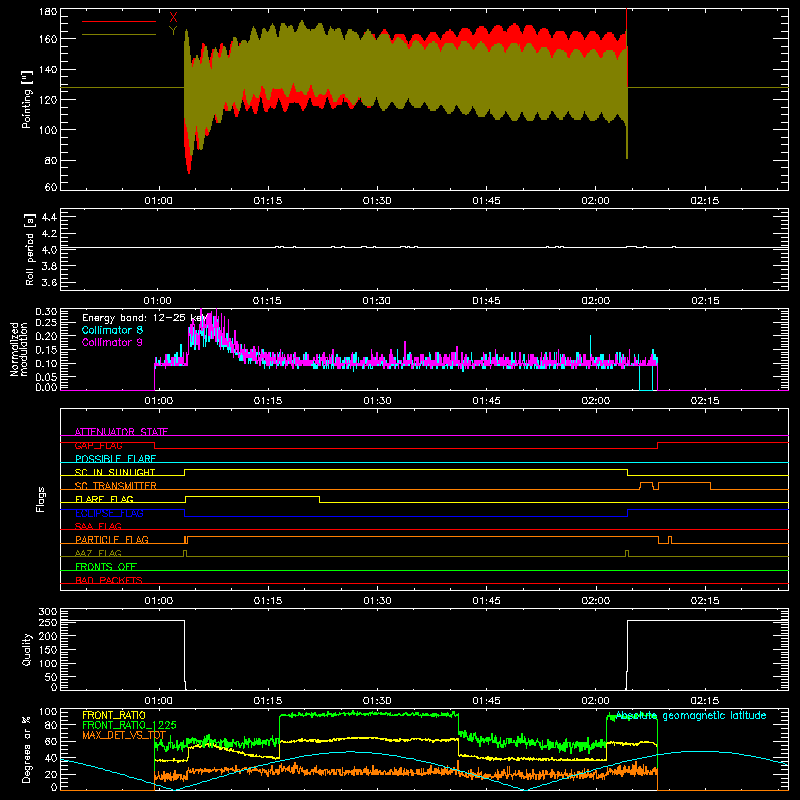Select the olive 'Y' legend label
800x800 pixels.
[x=173, y=31]
